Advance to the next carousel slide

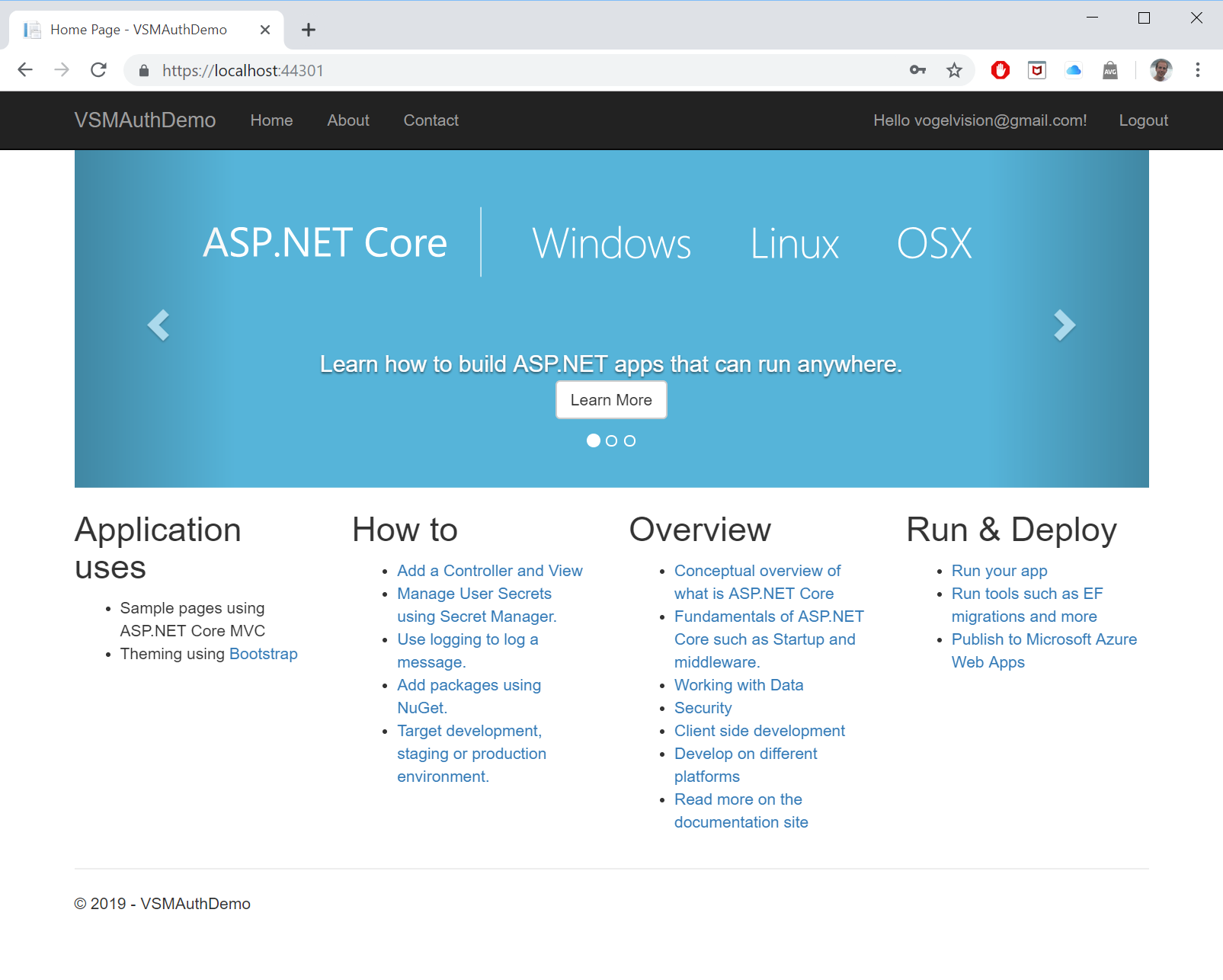click(x=1064, y=325)
